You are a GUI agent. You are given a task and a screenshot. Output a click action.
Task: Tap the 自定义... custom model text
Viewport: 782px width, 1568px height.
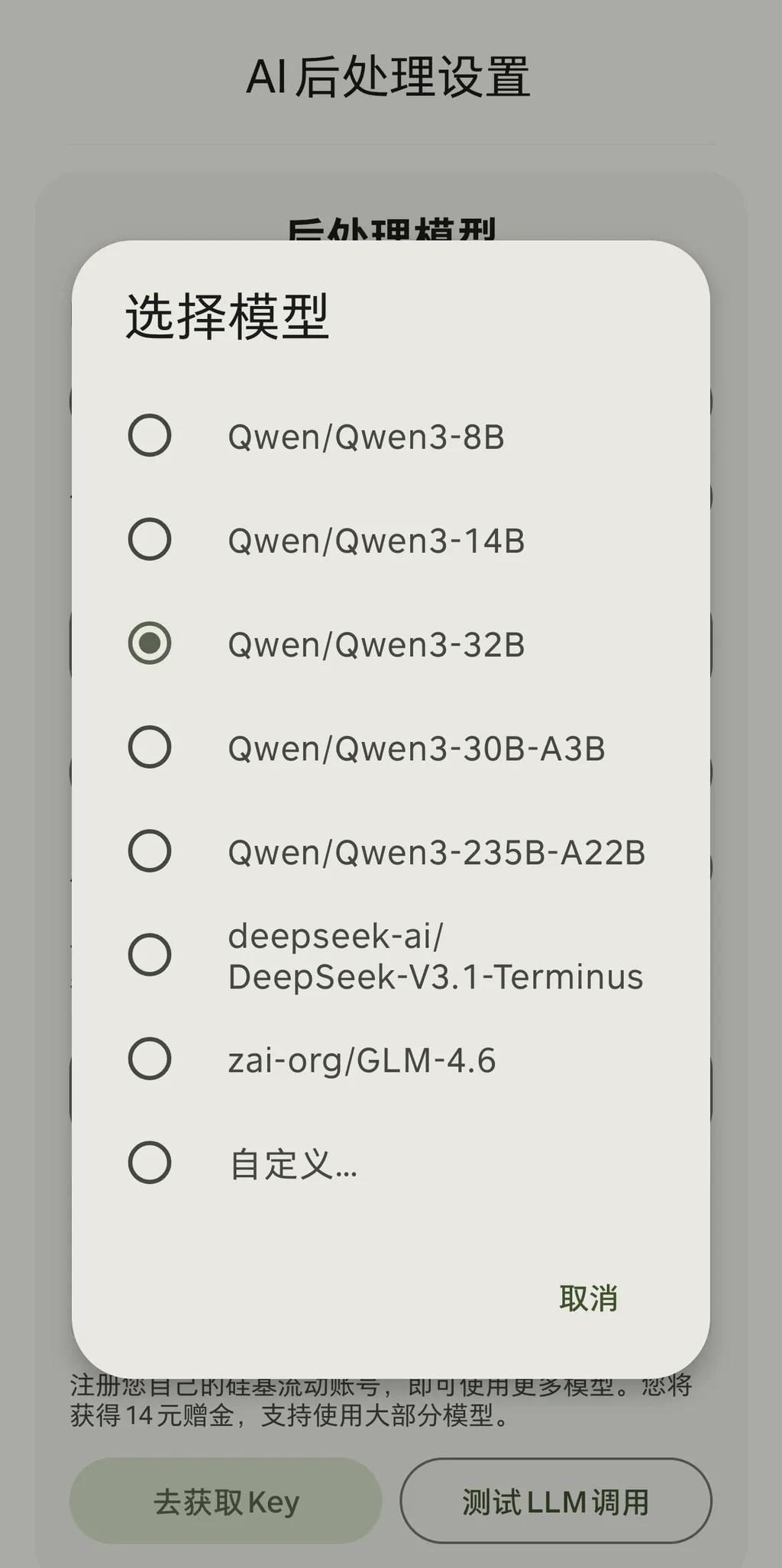tap(293, 1164)
